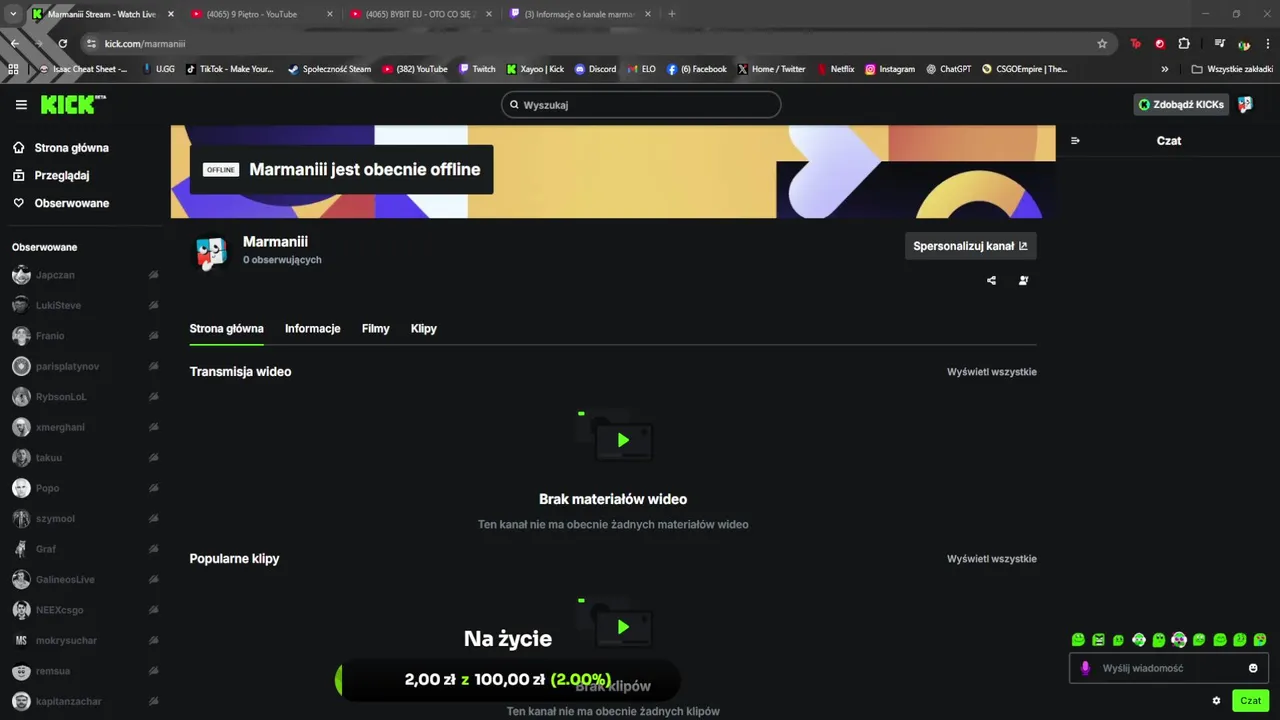The height and width of the screenshot is (720, 1280).
Task: Open the Discord bookmark
Action: pyautogui.click(x=595, y=69)
